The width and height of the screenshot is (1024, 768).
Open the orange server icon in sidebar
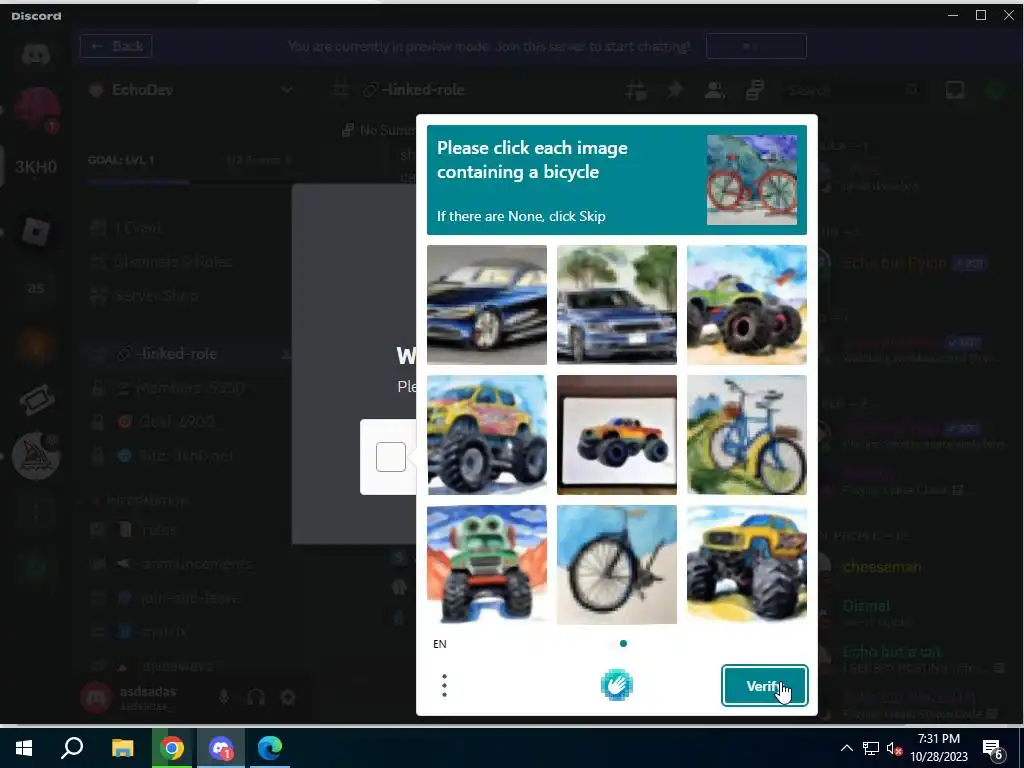(x=36, y=344)
